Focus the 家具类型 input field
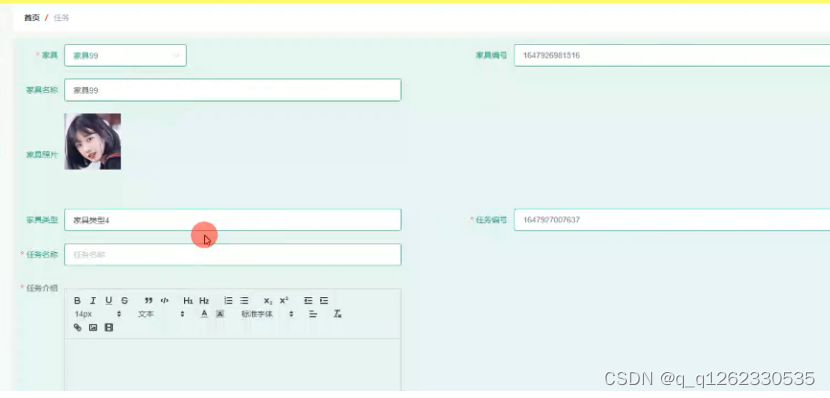 [x=233, y=220]
